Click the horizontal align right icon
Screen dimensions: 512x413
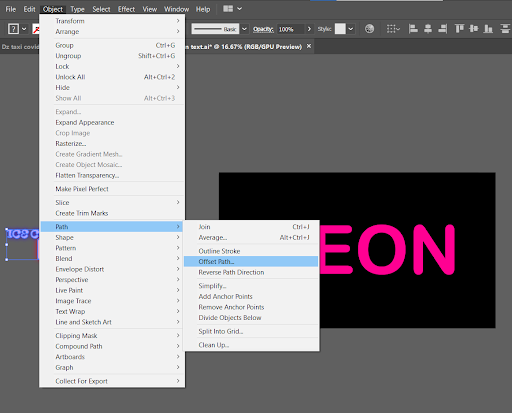tap(443, 29)
